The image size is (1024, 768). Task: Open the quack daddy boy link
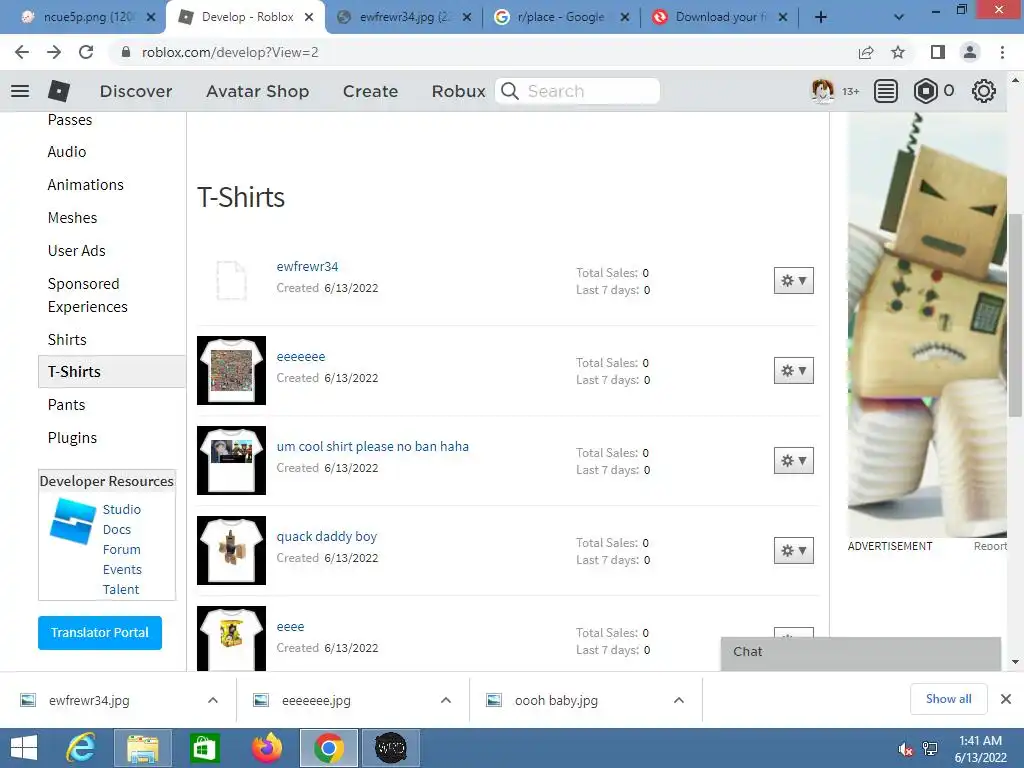coord(327,536)
